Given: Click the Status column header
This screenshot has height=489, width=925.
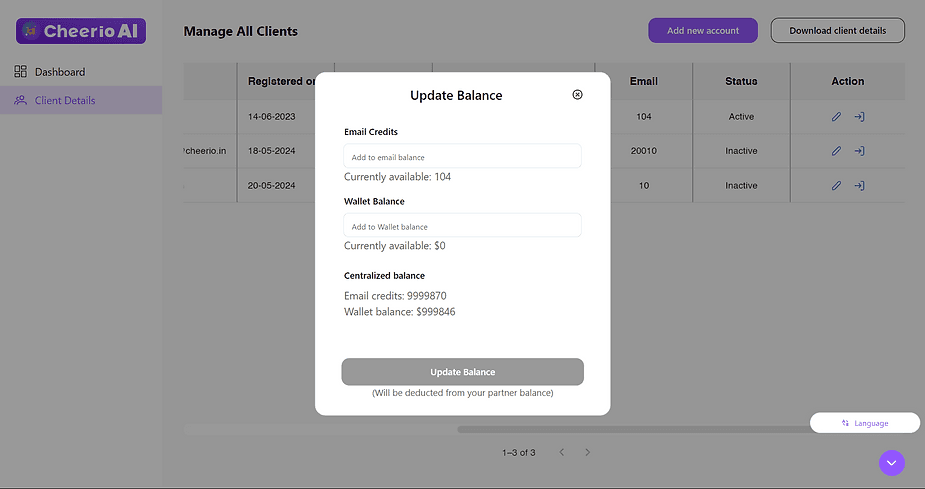Looking at the screenshot, I should click(741, 81).
